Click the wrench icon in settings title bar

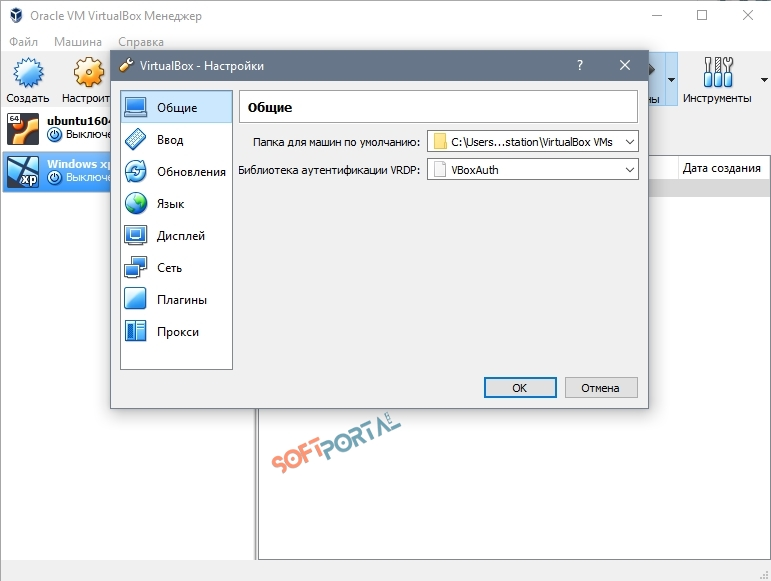(126, 65)
